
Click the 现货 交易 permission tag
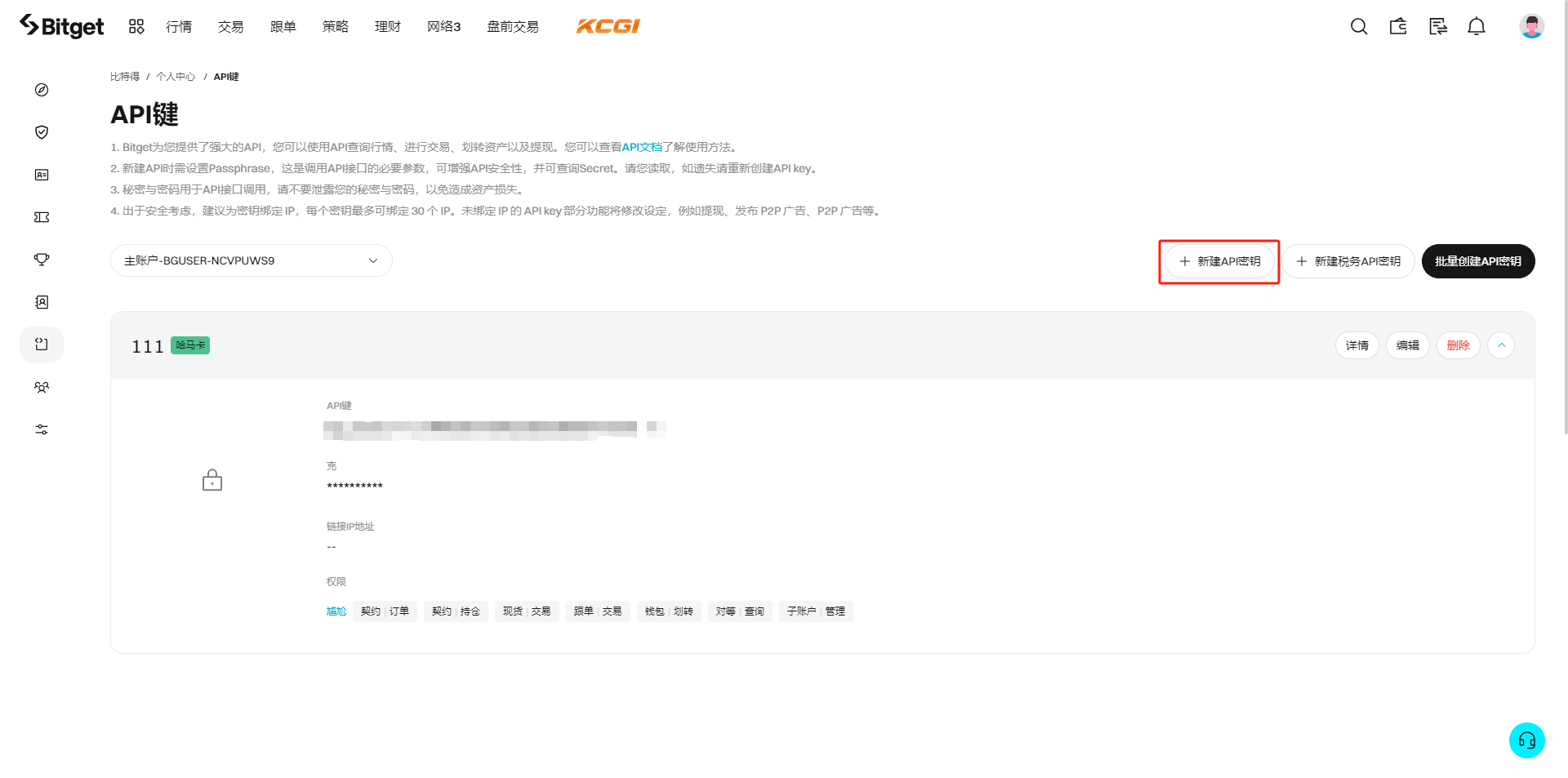[x=528, y=611]
